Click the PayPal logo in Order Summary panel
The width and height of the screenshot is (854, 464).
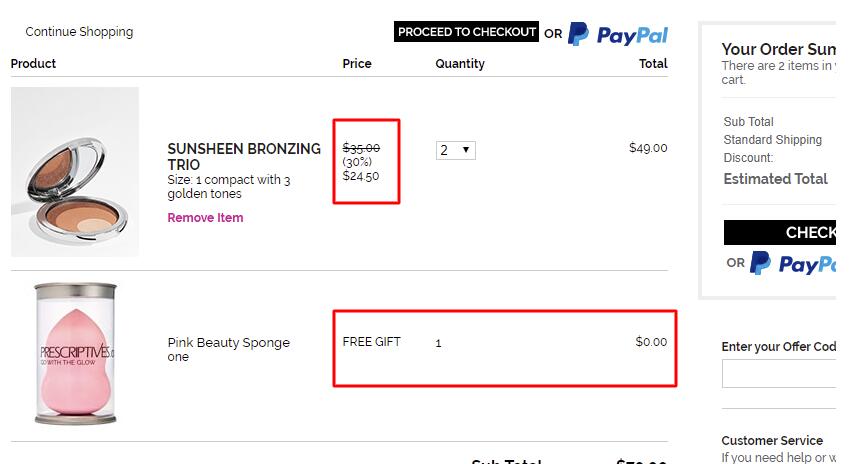tap(792, 264)
